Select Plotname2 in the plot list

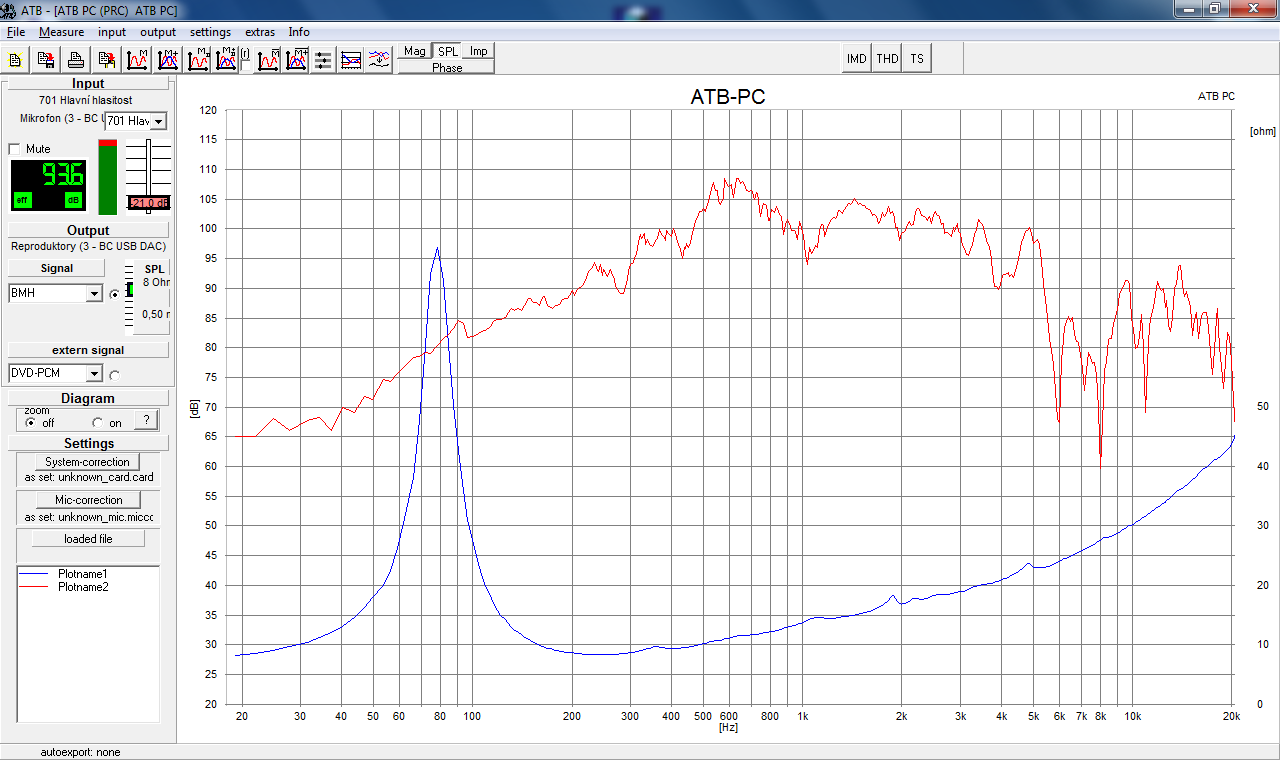(82, 587)
